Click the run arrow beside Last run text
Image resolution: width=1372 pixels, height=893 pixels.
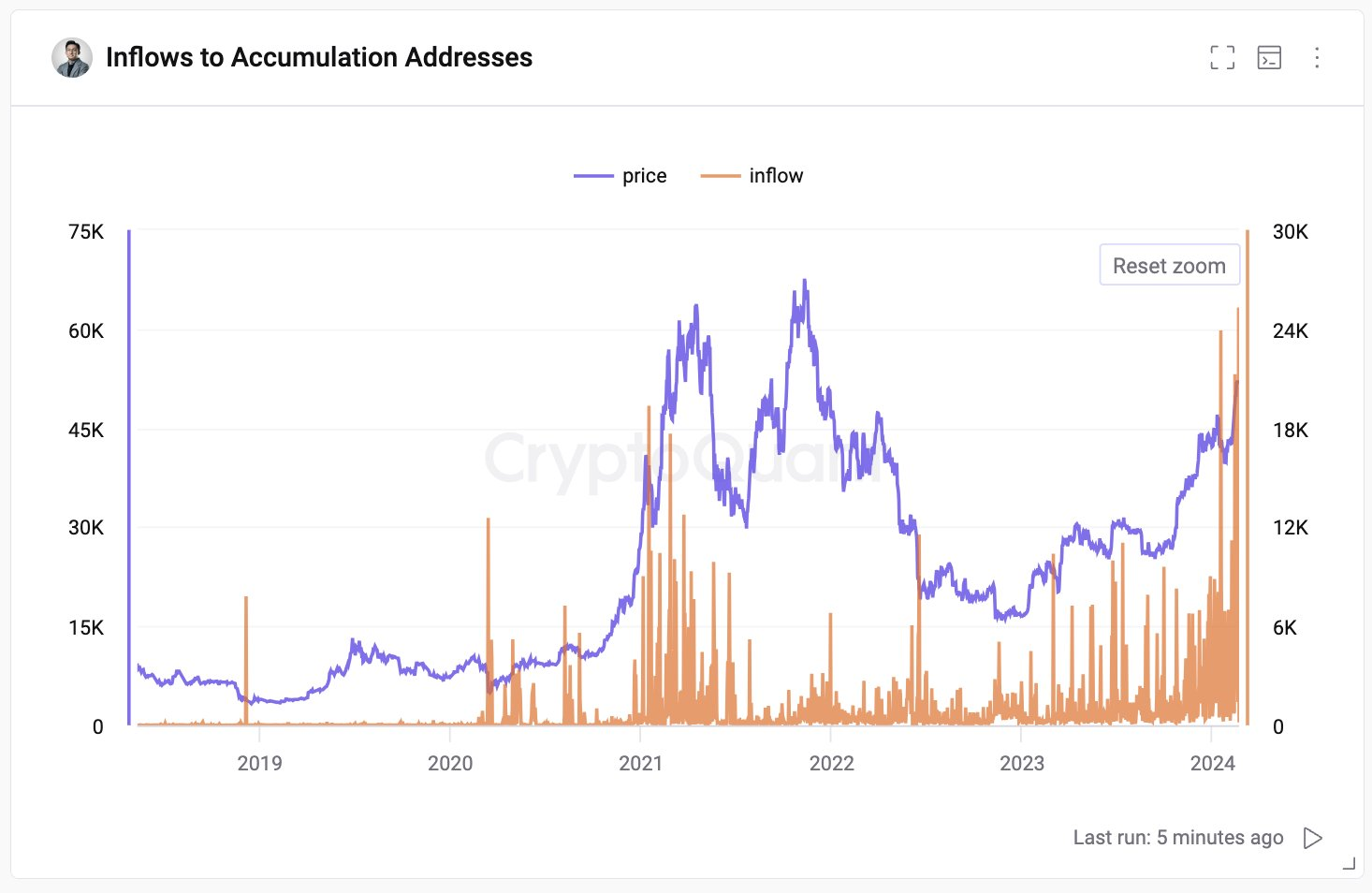(1312, 838)
